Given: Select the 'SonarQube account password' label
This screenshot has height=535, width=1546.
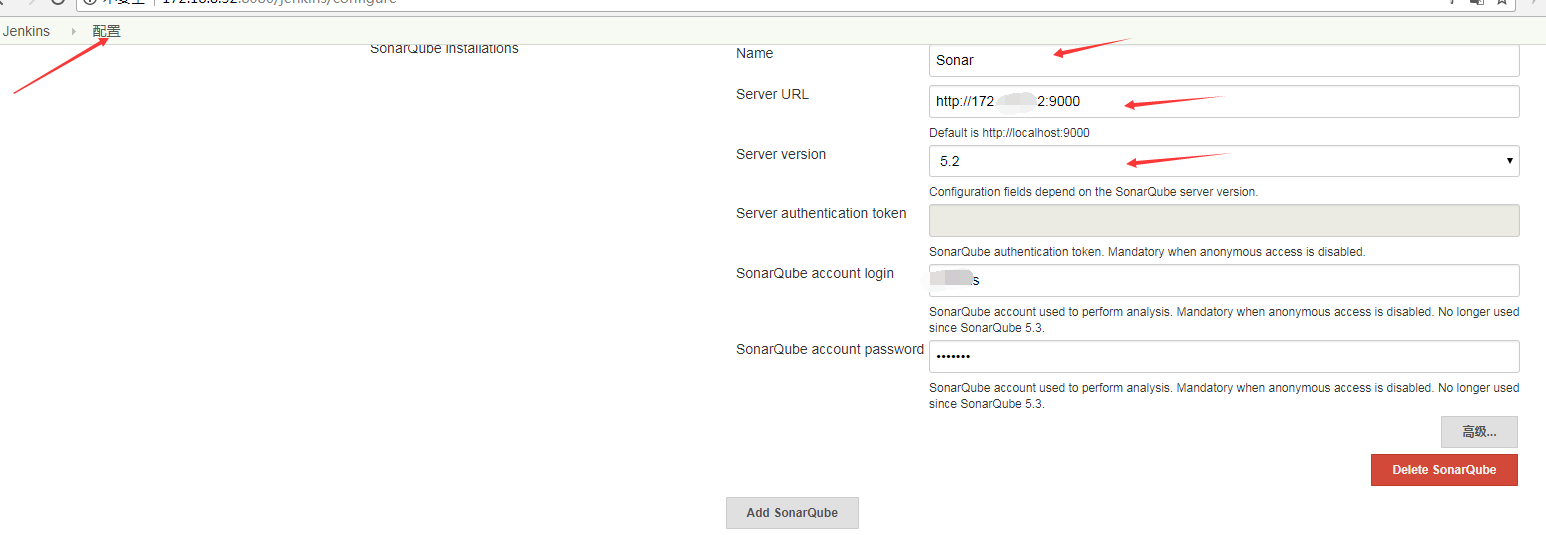Looking at the screenshot, I should pyautogui.click(x=830, y=349).
